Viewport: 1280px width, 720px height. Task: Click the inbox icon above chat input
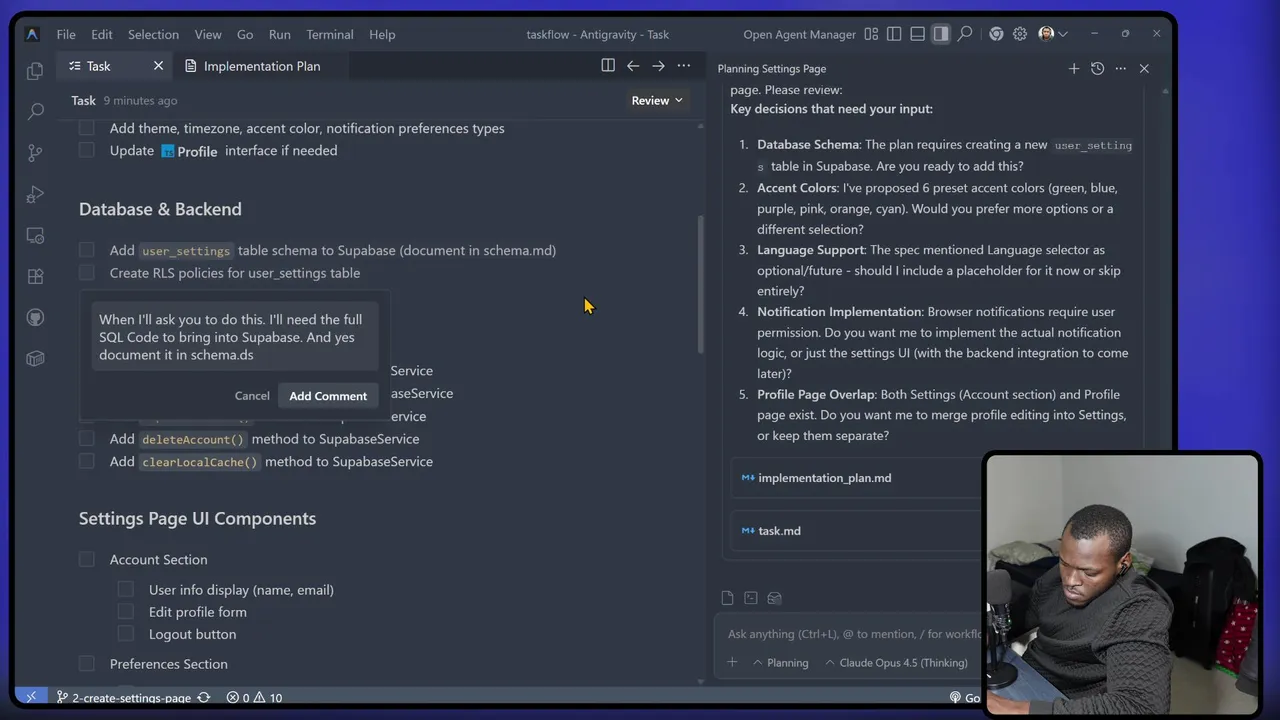click(774, 598)
